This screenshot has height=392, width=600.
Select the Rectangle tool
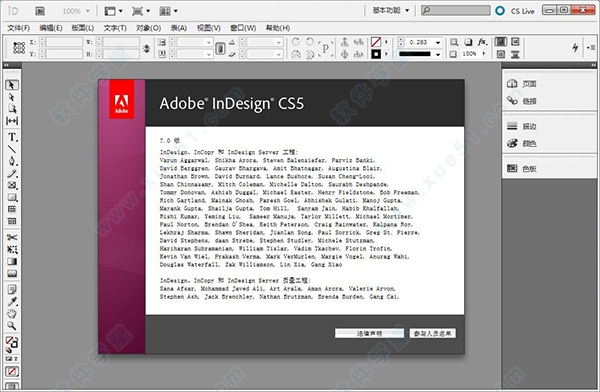click(12, 198)
